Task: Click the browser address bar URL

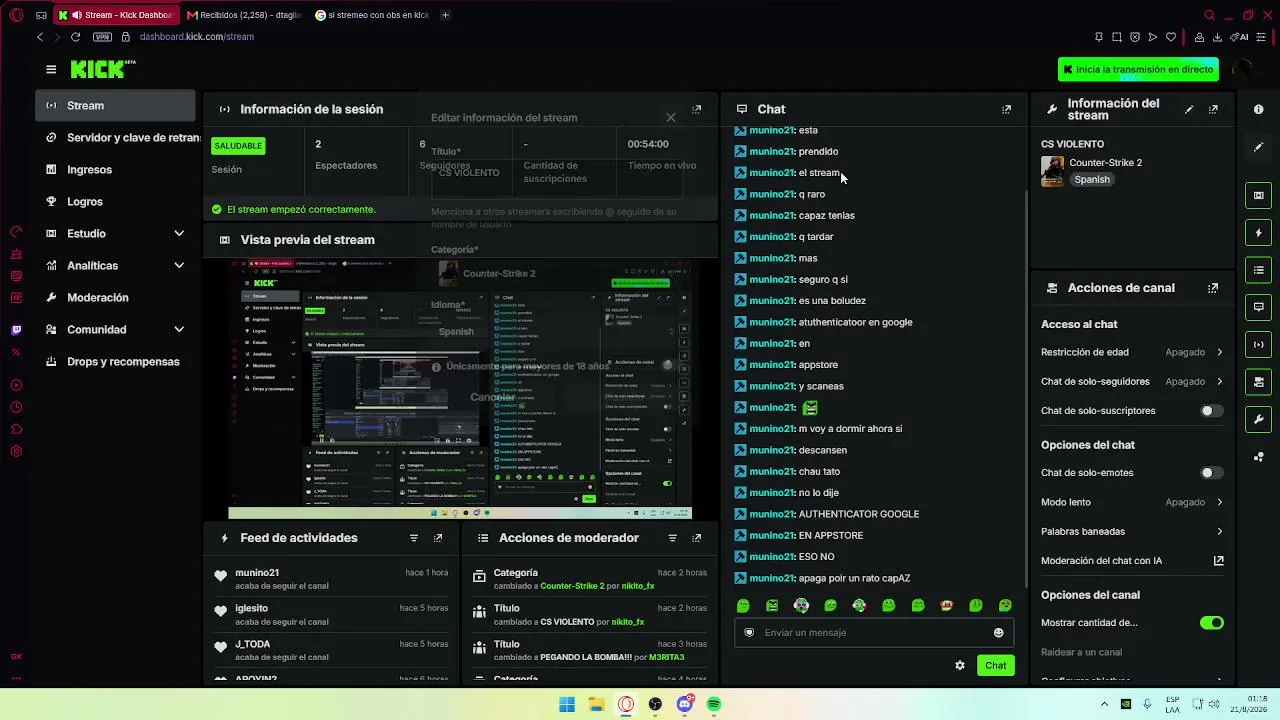Action: click(197, 37)
